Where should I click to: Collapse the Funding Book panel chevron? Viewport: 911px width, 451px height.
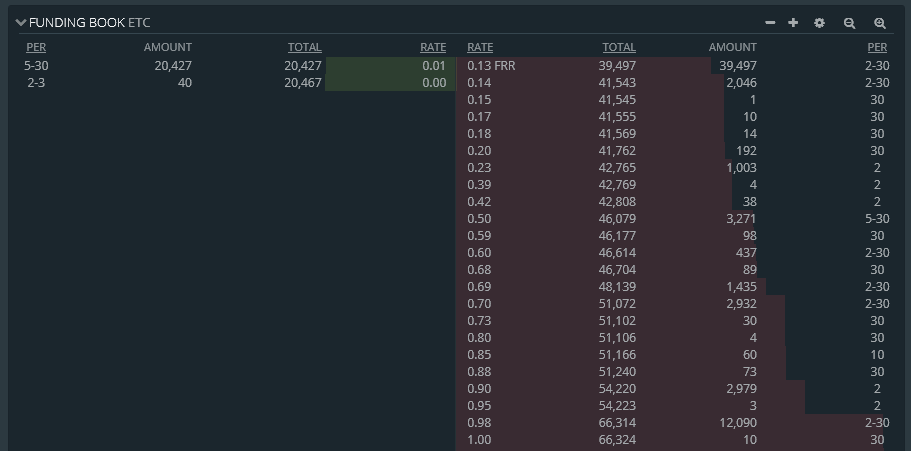pyautogui.click(x=21, y=23)
